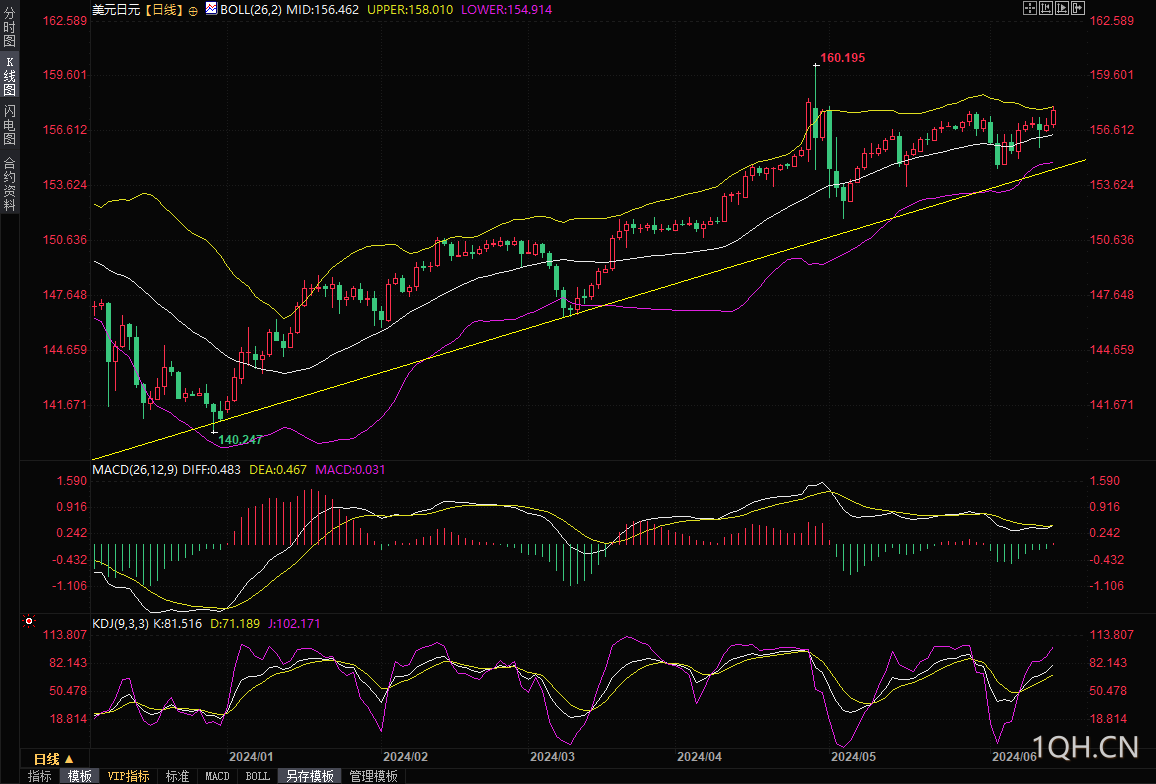Click the MACD(26,12,9) indicator label
The height and width of the screenshot is (784, 1156).
point(135,470)
